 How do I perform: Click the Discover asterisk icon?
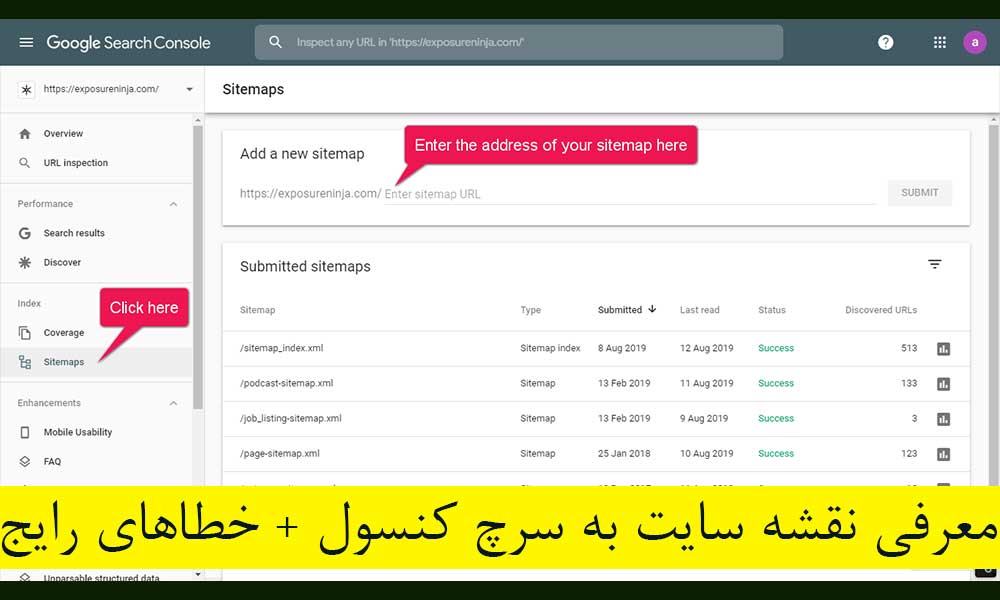coord(25,262)
